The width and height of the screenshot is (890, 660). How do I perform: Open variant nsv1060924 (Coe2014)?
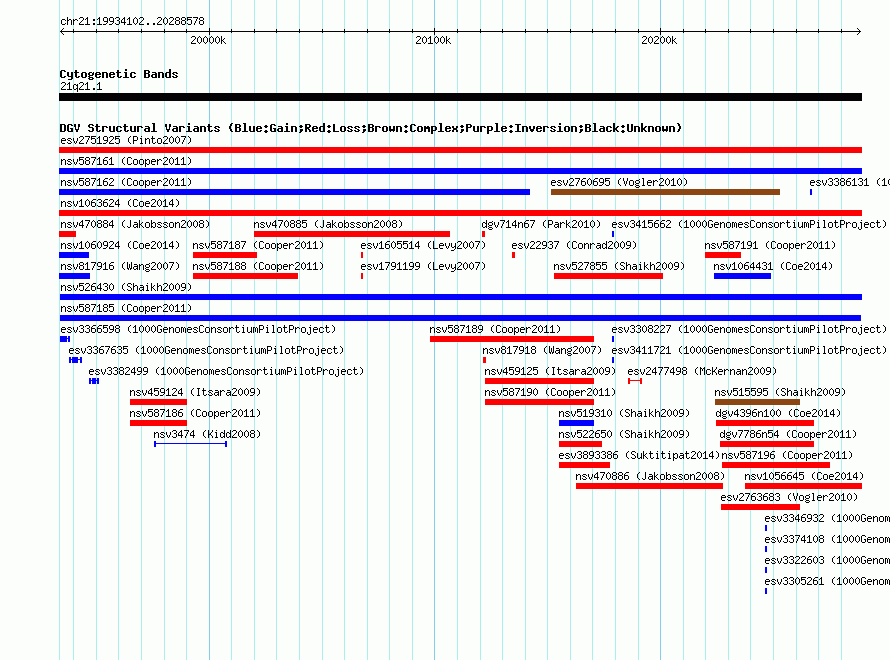click(x=120, y=245)
